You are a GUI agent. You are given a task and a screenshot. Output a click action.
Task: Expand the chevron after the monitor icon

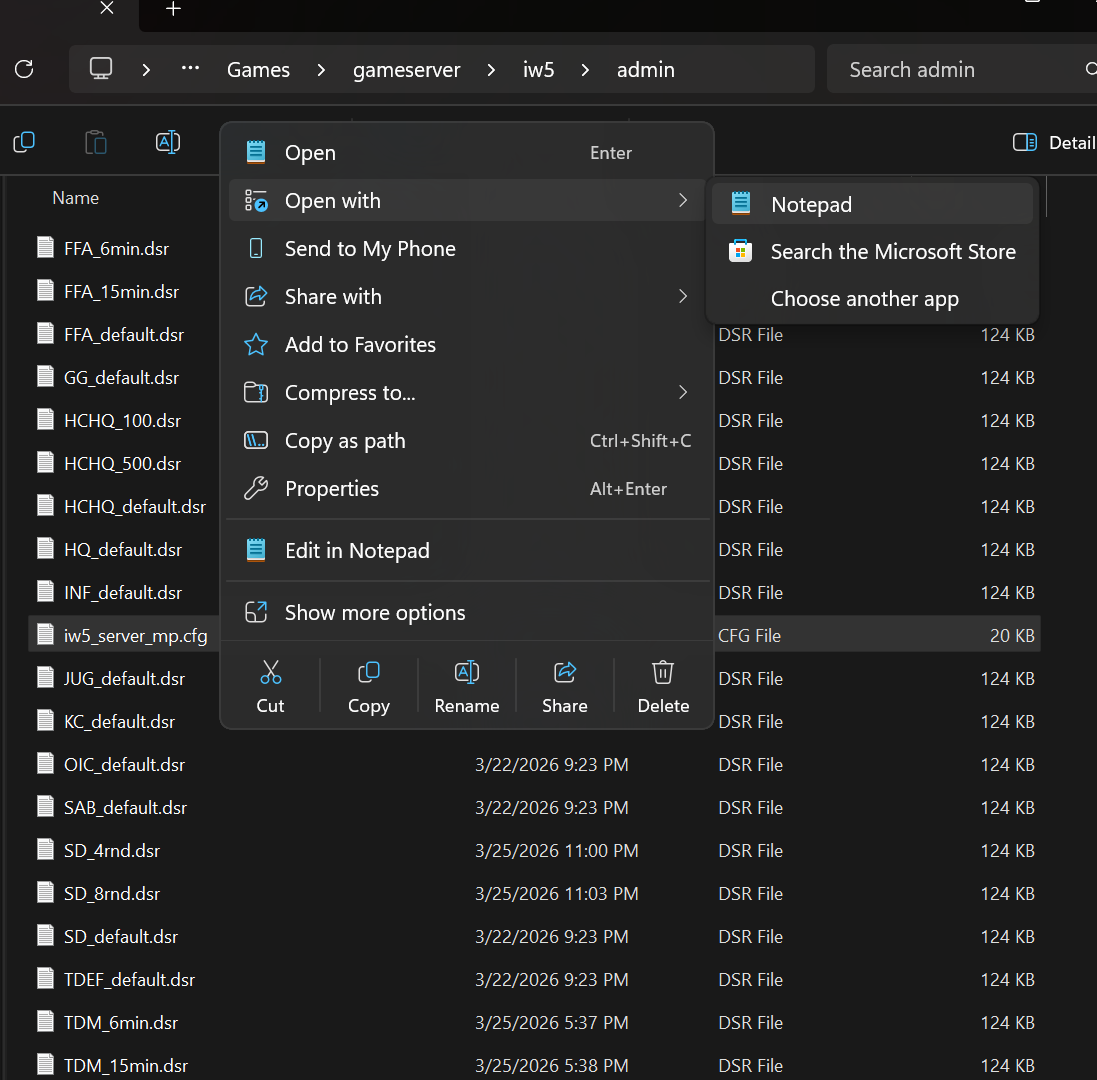tap(146, 70)
